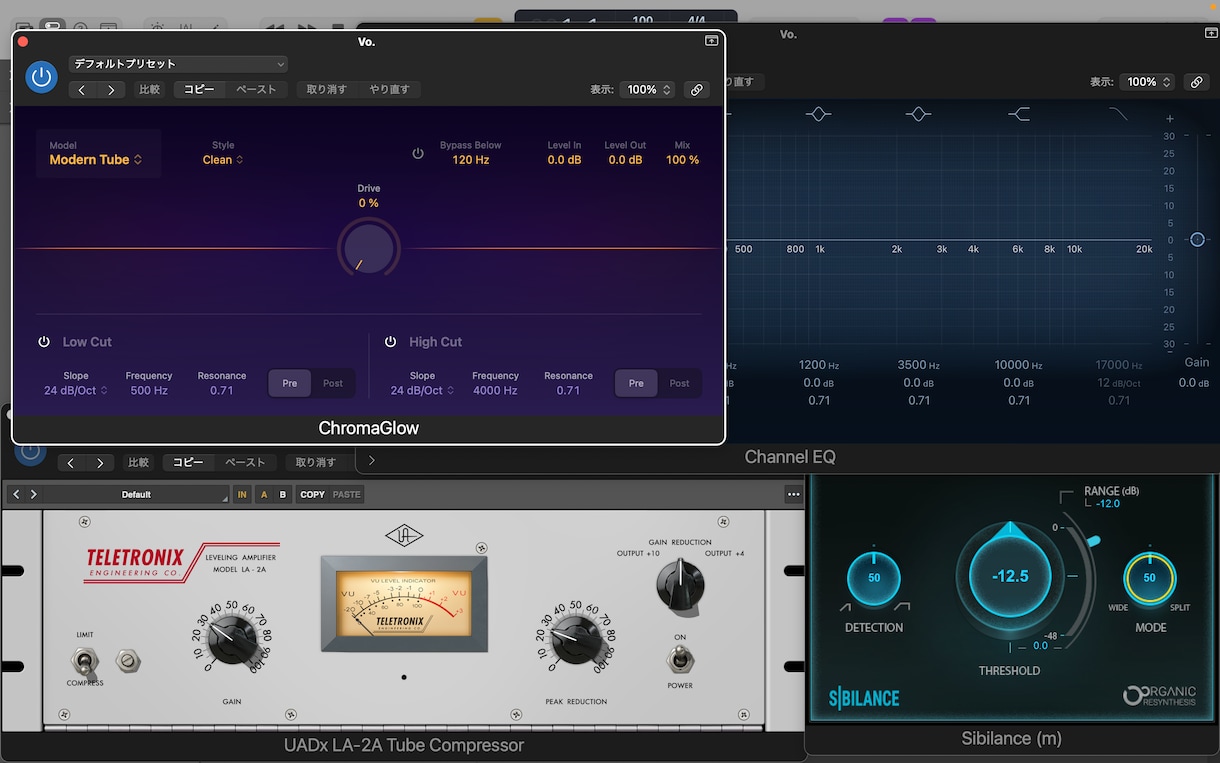Viewport: 1220px width, 763px height.
Task: Click 1200 Hz band bell filter icon
Action: [x=819, y=114]
